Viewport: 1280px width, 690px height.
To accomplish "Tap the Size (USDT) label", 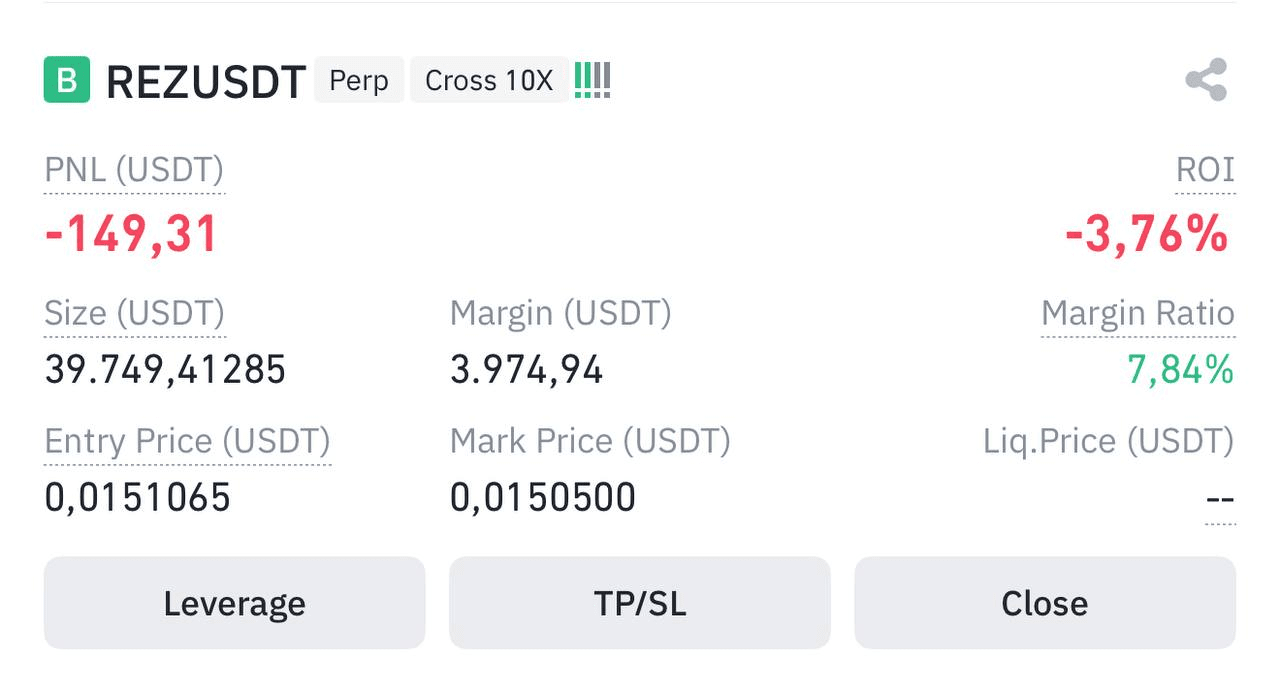I will click(x=135, y=314).
